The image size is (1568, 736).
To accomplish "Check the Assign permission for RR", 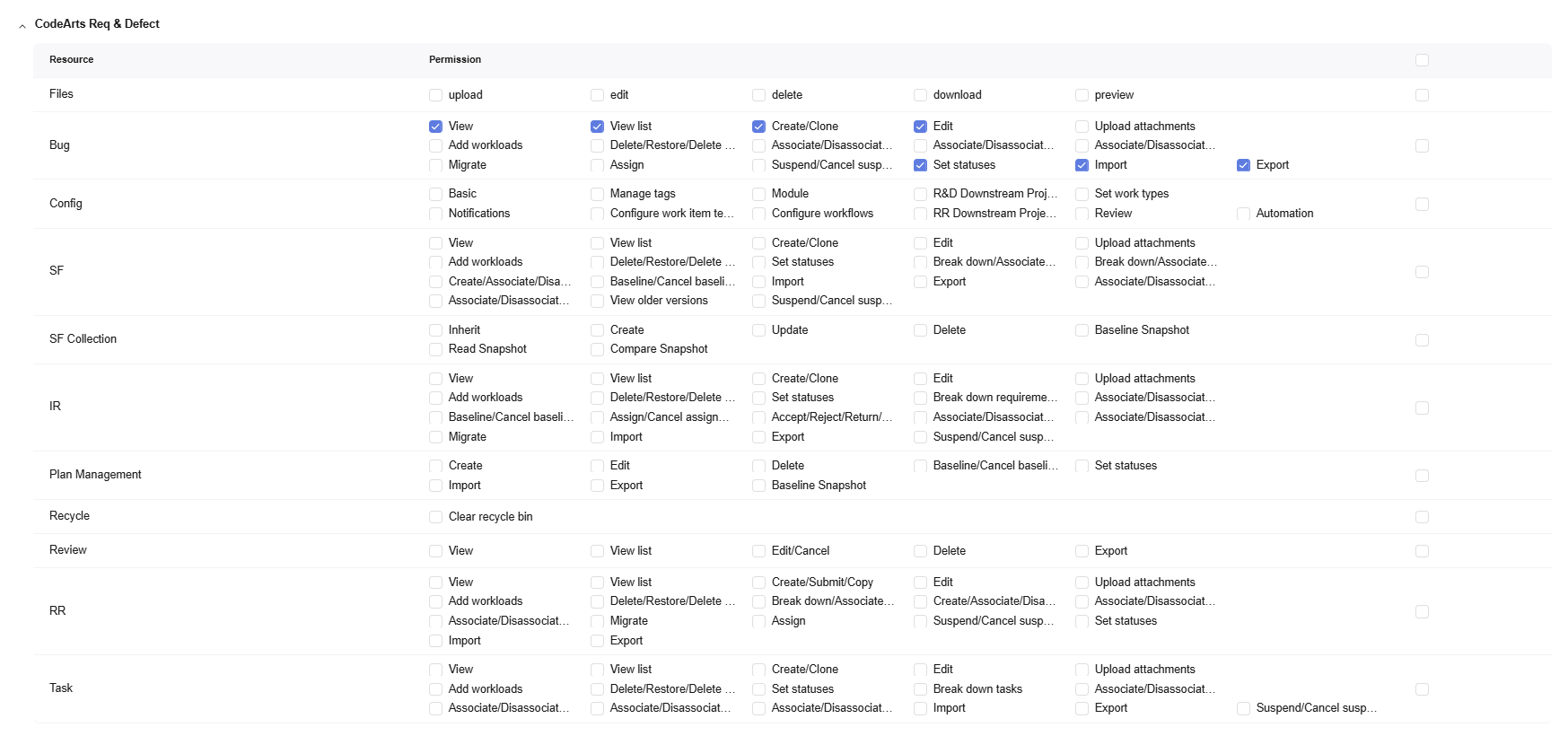I will (758, 621).
